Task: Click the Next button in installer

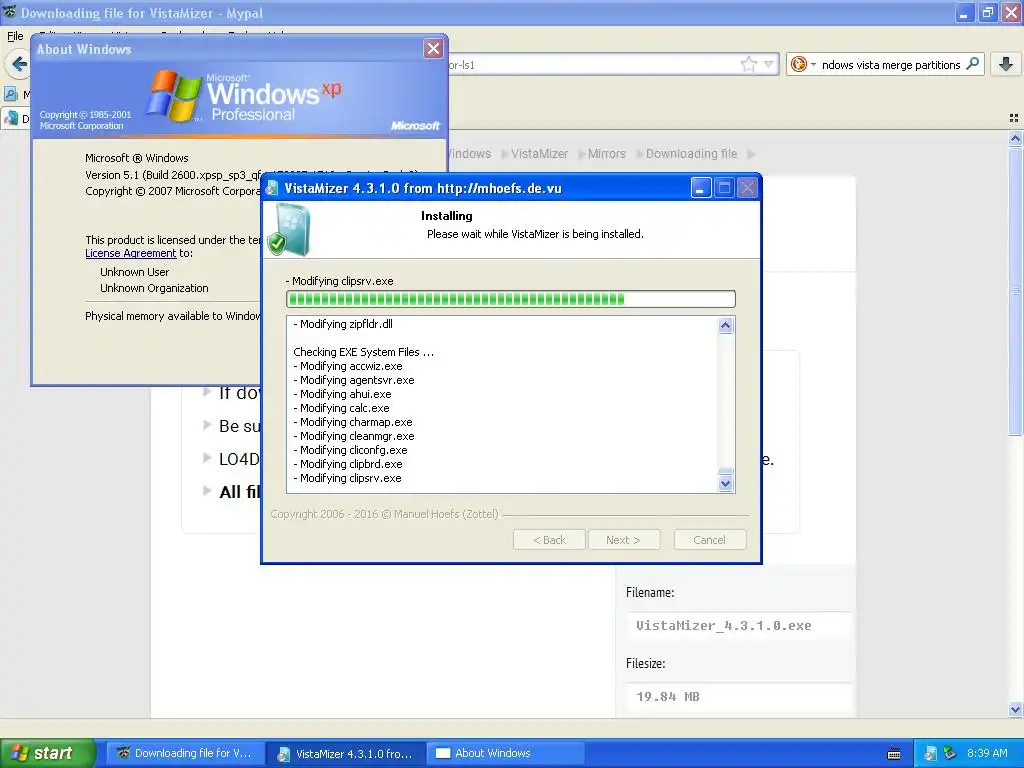Action: [623, 540]
